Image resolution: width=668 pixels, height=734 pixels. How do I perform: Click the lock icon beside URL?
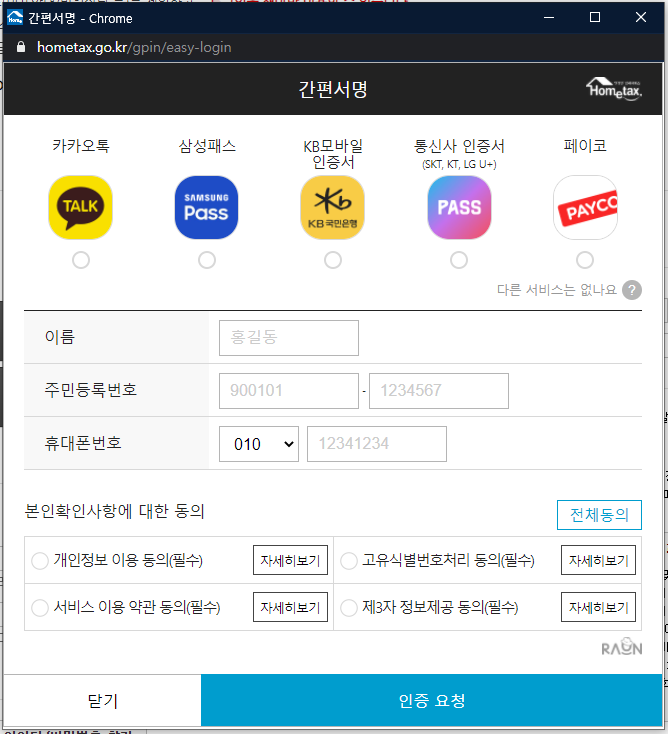tap(21, 47)
